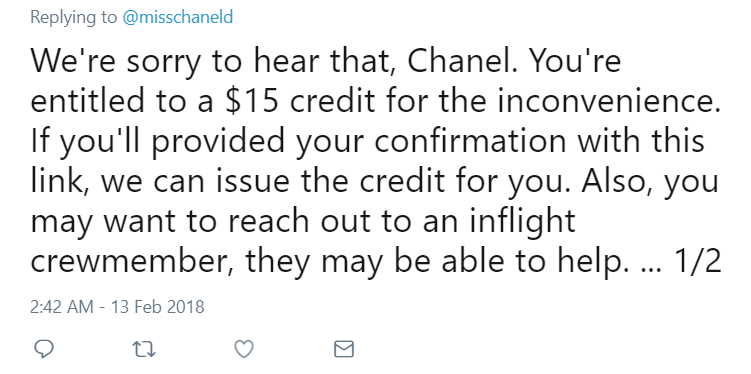Click the "13 Feb 2018" date portion
The height and width of the screenshot is (374, 751).
click(158, 306)
